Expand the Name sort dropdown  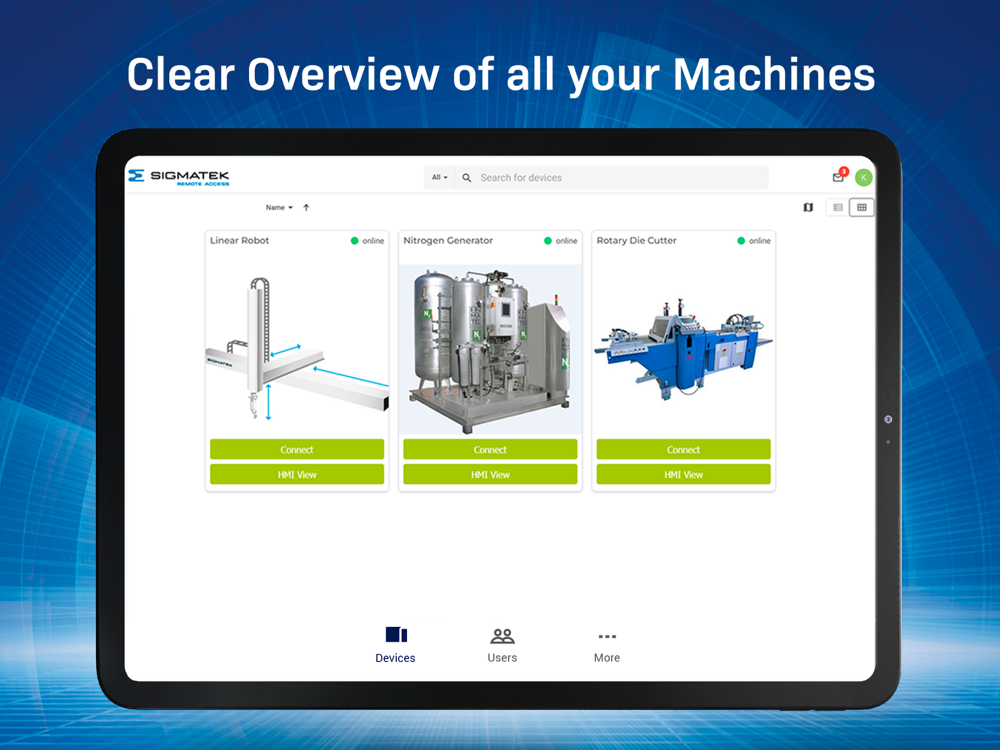pos(279,207)
